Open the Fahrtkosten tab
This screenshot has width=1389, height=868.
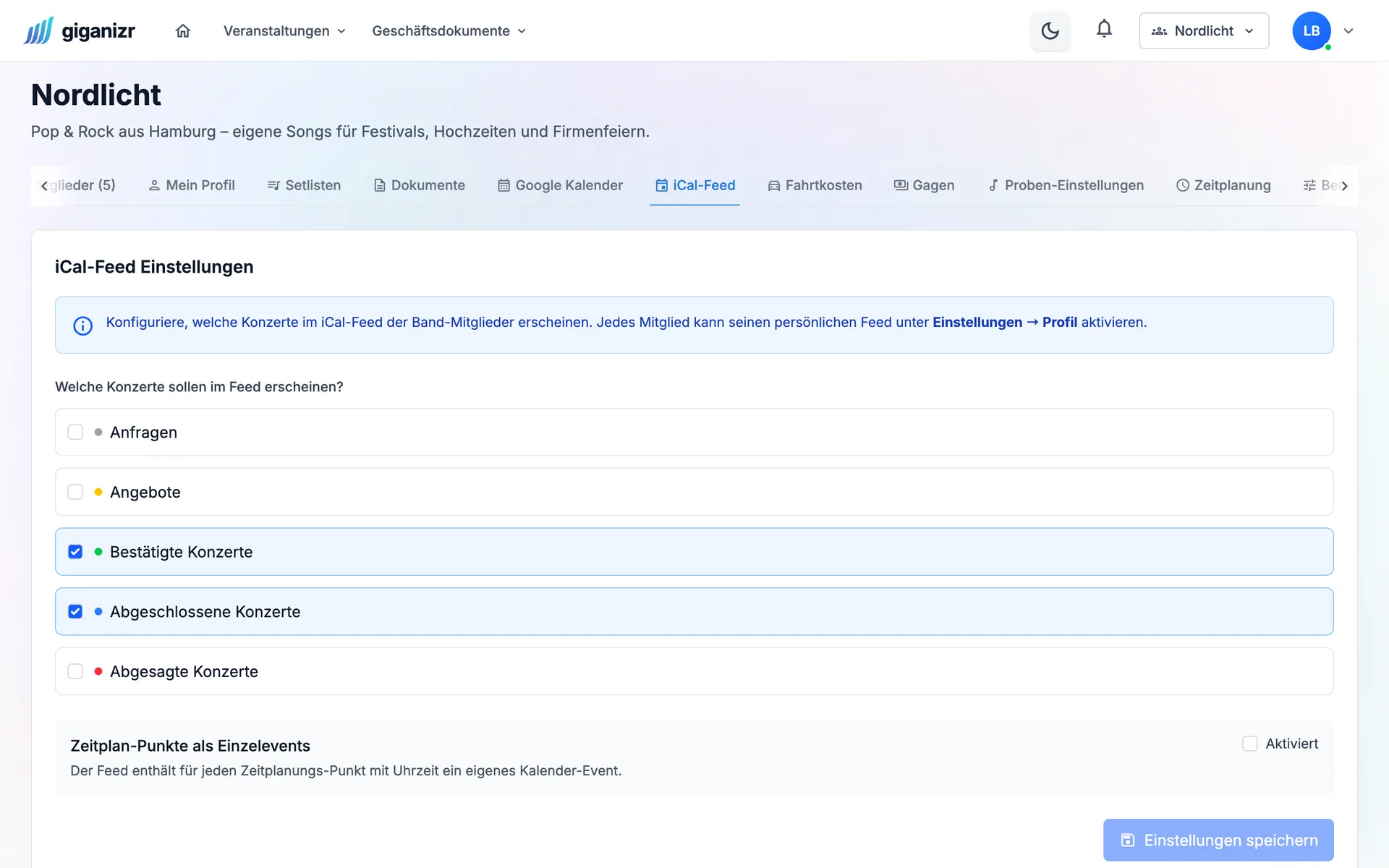click(815, 185)
